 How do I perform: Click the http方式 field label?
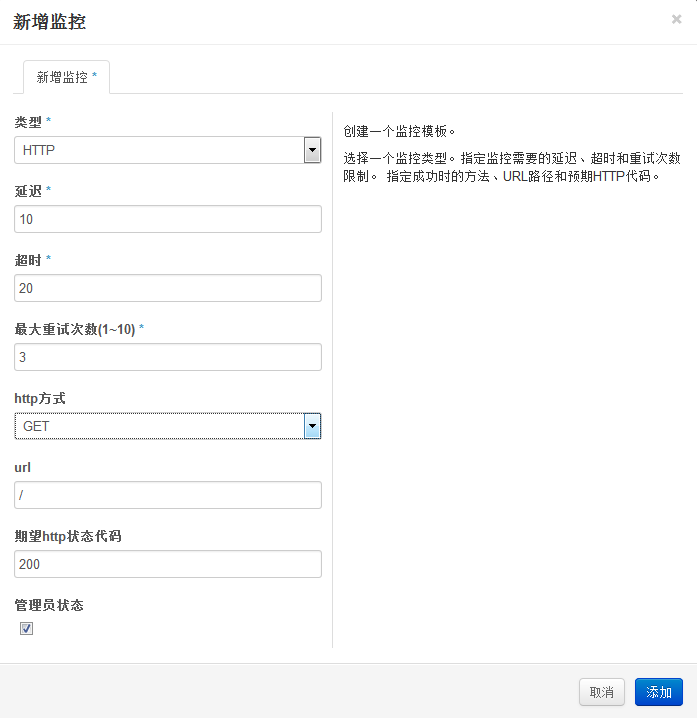click(40, 398)
